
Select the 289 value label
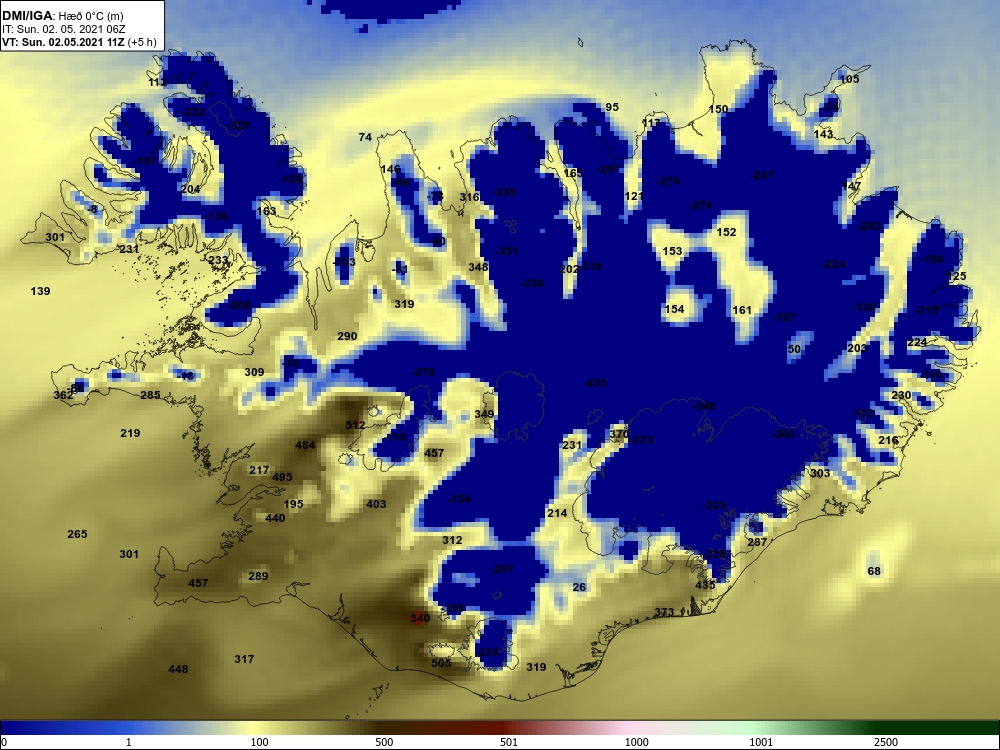(258, 576)
